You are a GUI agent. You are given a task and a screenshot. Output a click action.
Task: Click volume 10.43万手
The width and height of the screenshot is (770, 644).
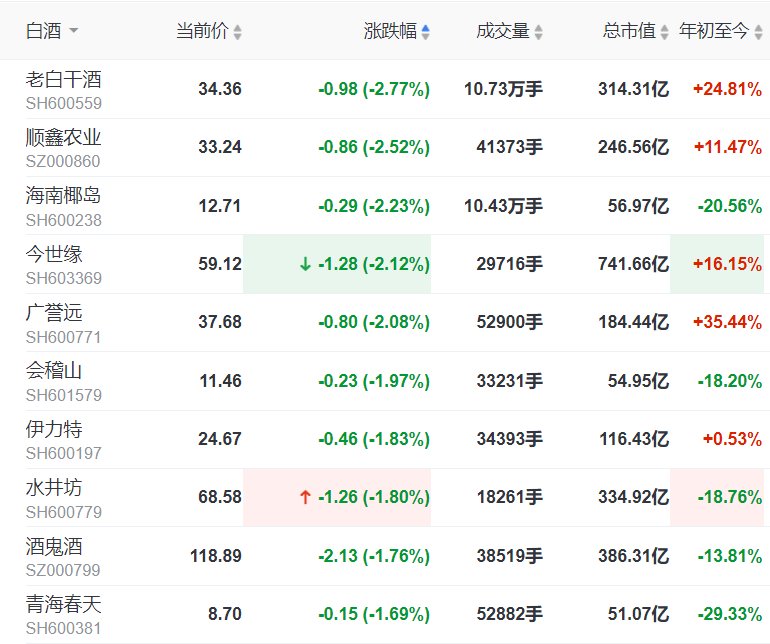tap(503, 206)
